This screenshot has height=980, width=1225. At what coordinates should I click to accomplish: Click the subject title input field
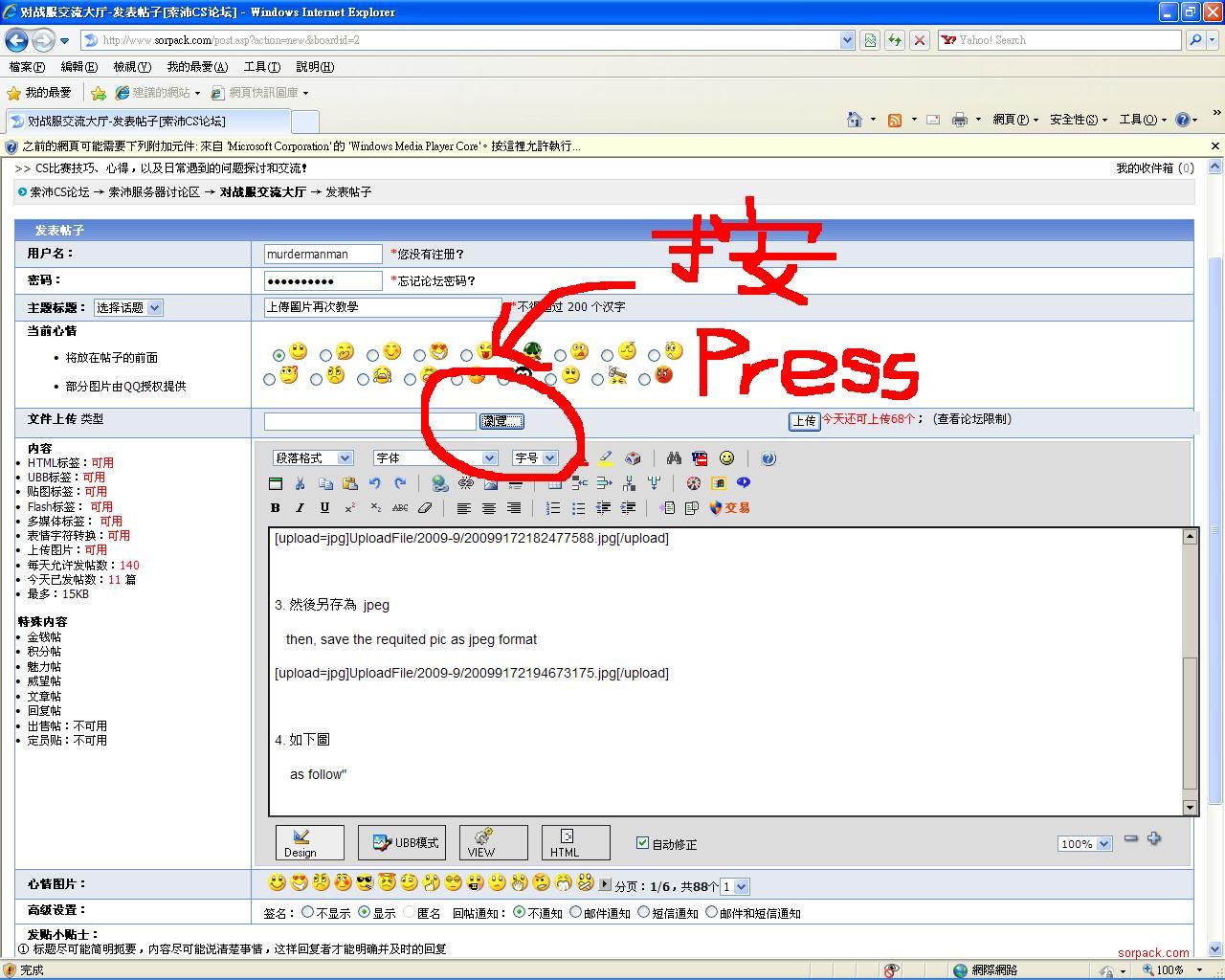tap(382, 307)
